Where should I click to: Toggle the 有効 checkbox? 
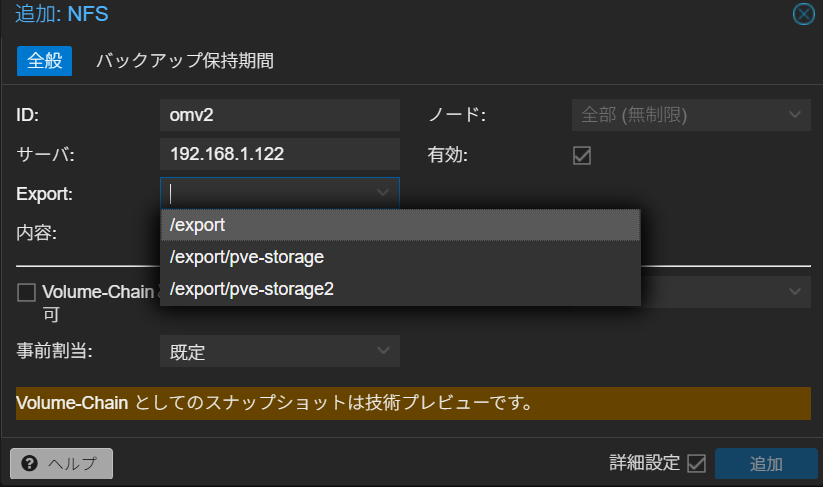click(582, 155)
